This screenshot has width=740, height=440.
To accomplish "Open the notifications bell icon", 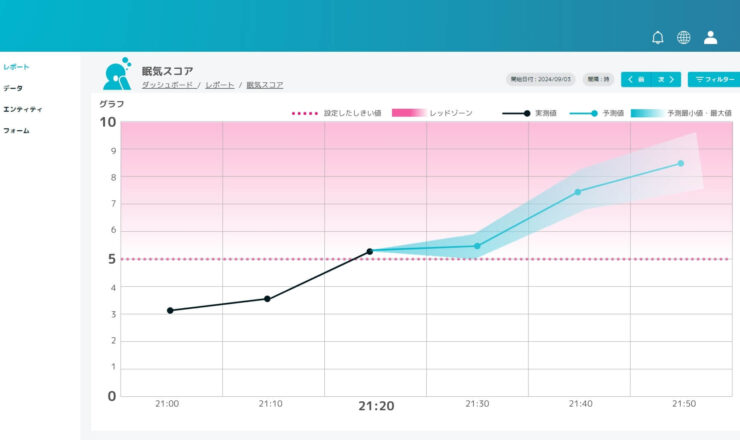I will (657, 38).
